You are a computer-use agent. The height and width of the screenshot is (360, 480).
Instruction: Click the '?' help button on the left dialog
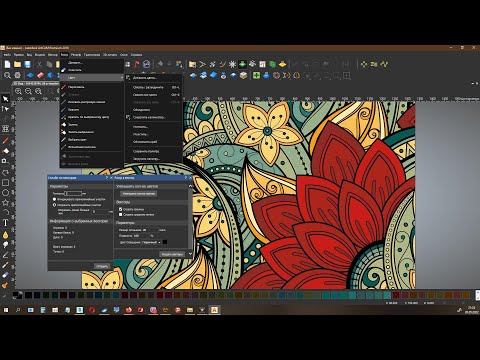pyautogui.click(x=107, y=178)
